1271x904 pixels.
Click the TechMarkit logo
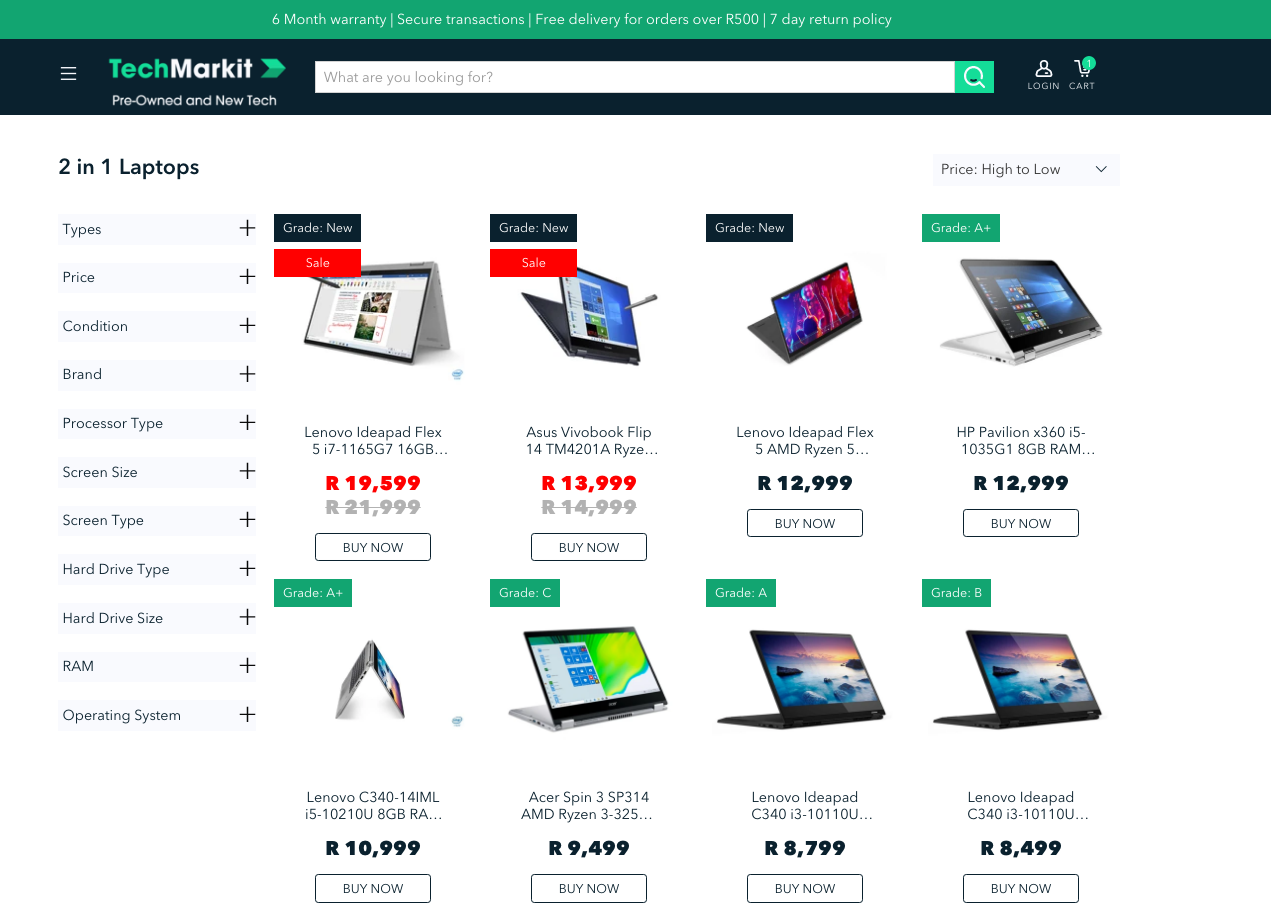click(197, 81)
